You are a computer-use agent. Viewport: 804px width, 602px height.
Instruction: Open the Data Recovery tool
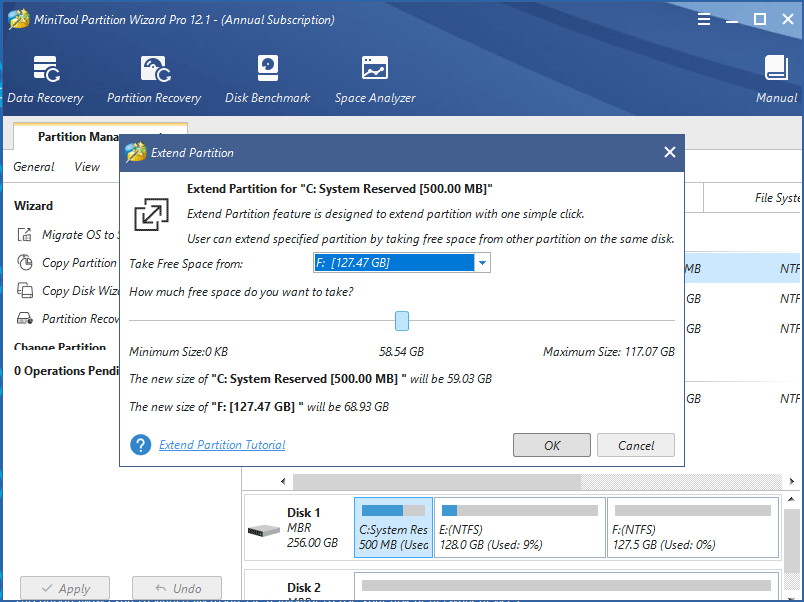coord(45,79)
